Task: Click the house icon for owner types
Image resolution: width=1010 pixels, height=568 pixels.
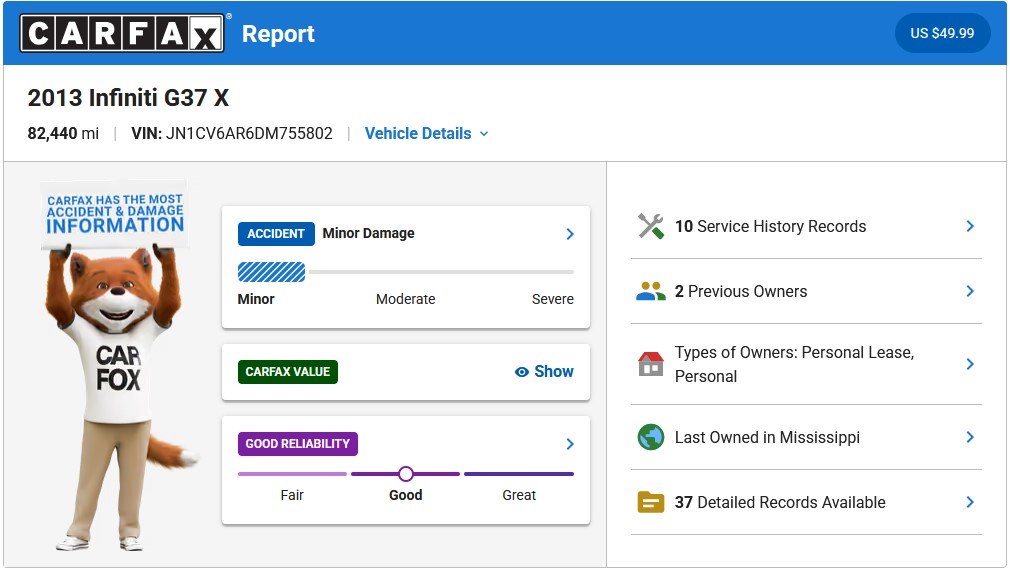Action: (x=651, y=364)
